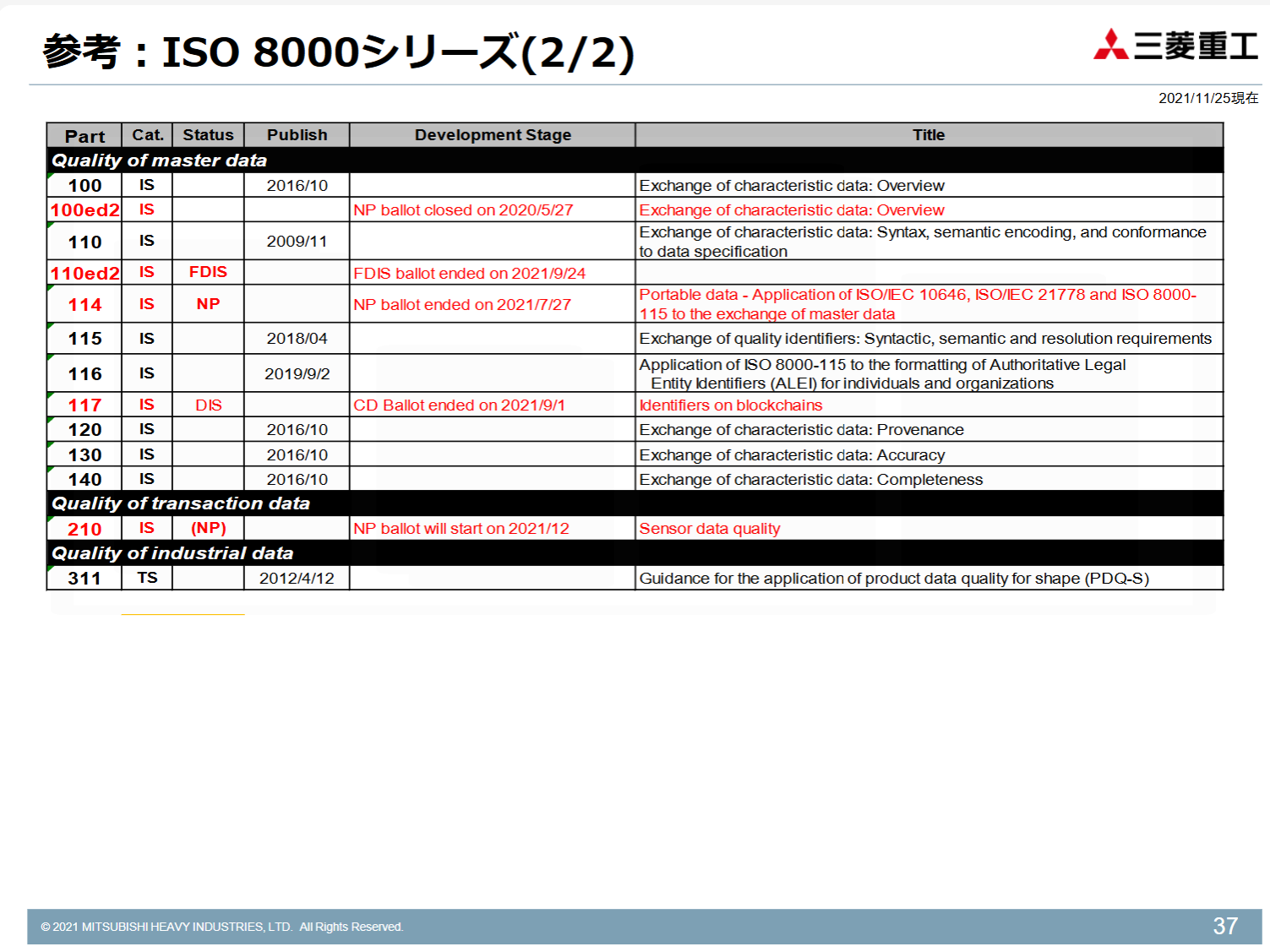Viewport: 1270px width, 952px height.
Task: Click part number cell '120'
Action: pyautogui.click(x=84, y=430)
